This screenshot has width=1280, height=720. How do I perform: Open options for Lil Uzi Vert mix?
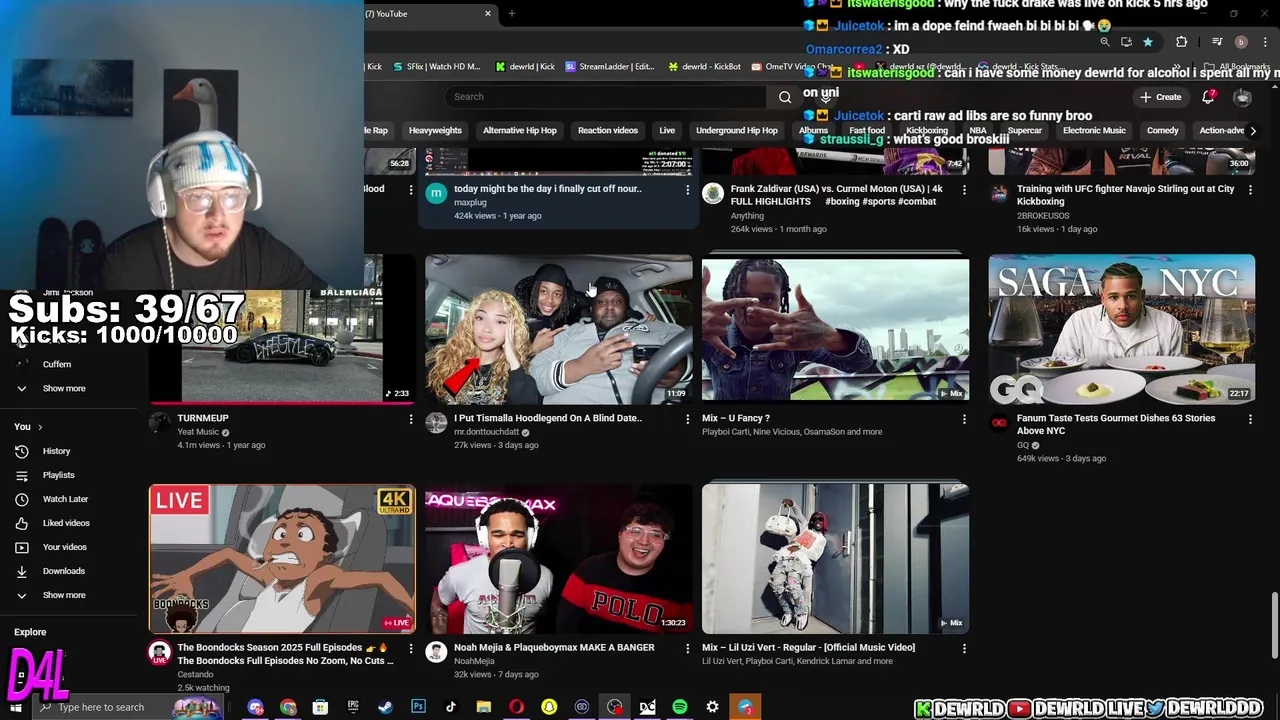tap(964, 648)
